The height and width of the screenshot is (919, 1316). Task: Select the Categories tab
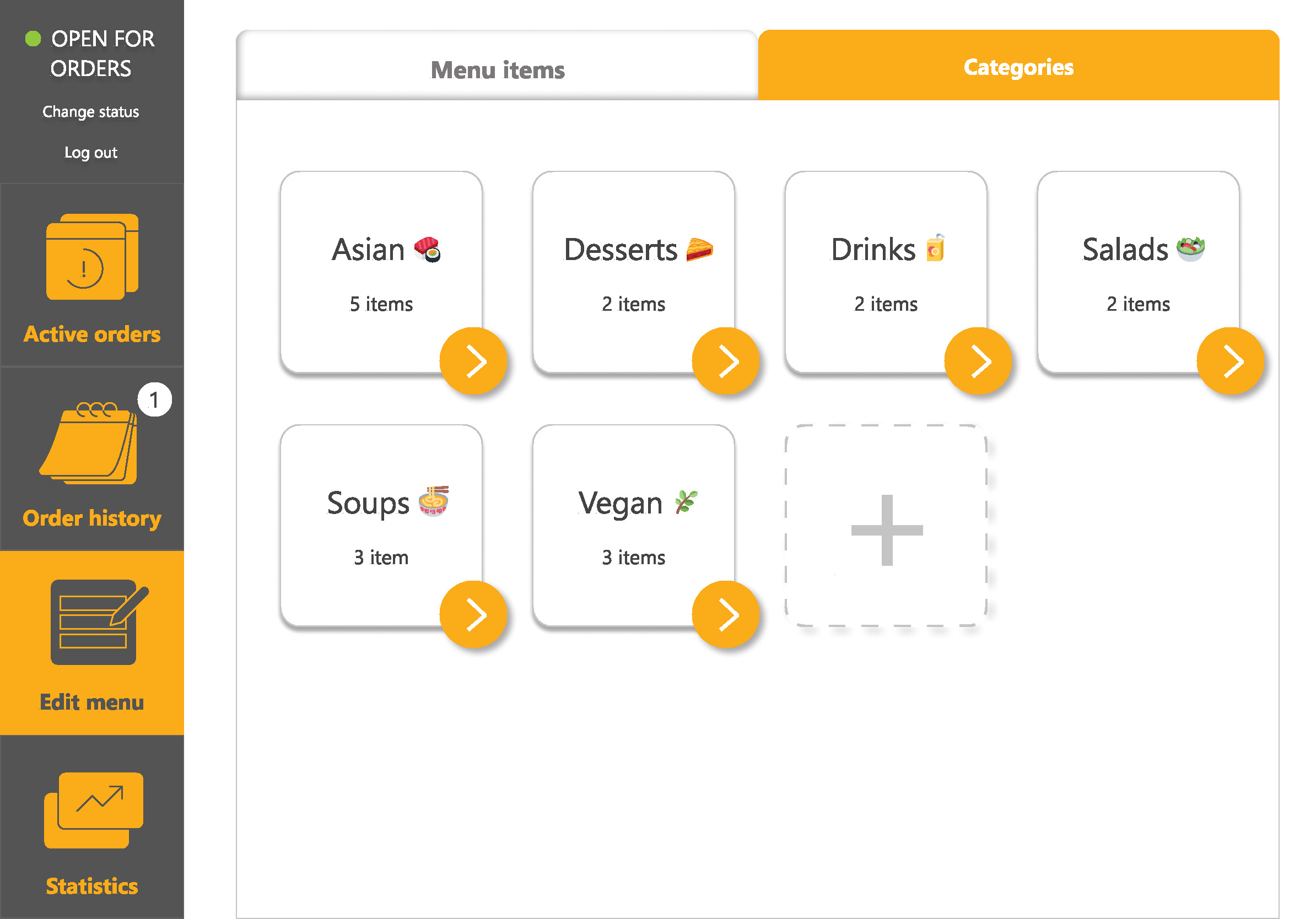pyautogui.click(x=1018, y=66)
